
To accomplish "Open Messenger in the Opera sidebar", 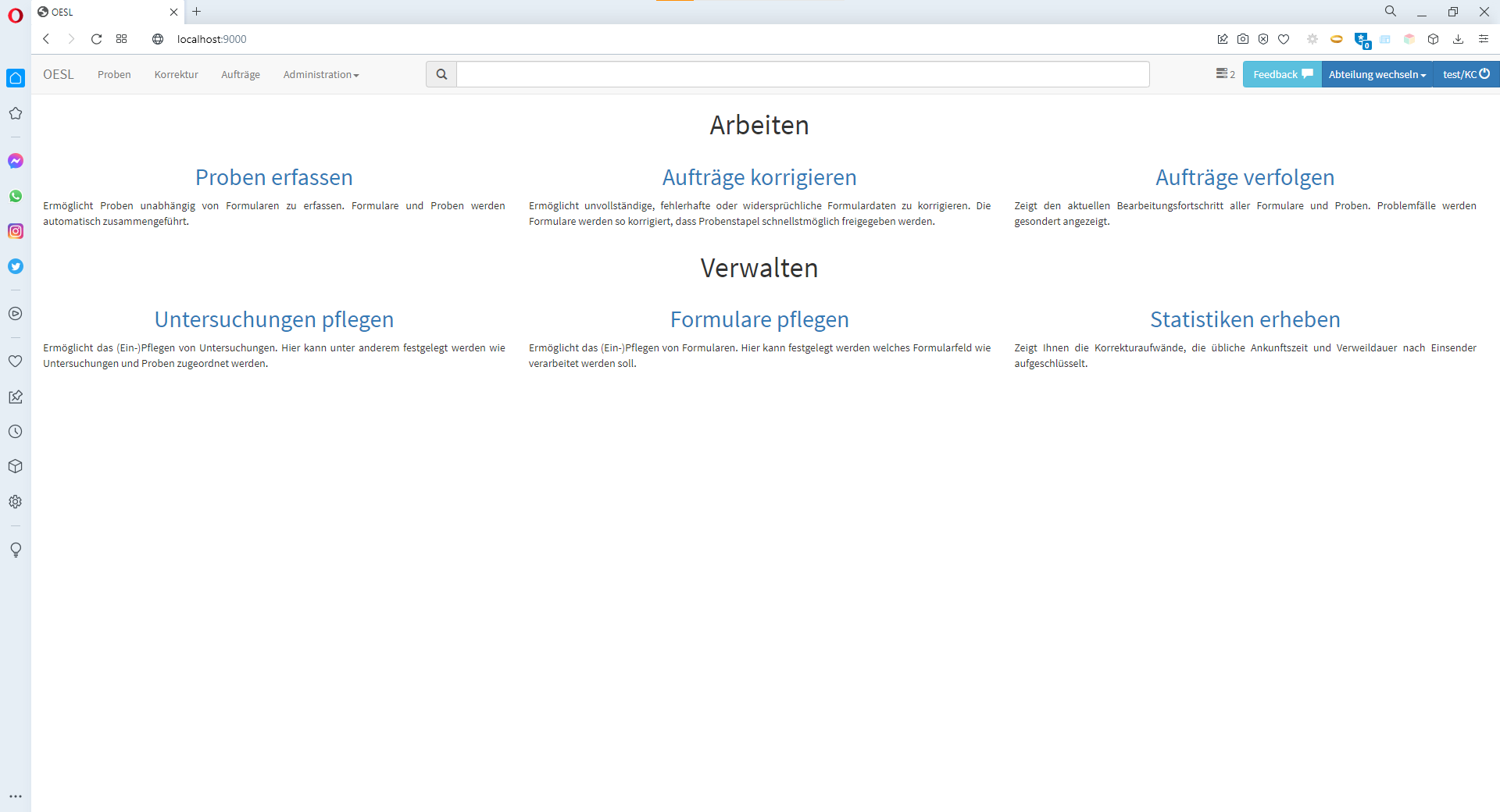I will [16, 161].
